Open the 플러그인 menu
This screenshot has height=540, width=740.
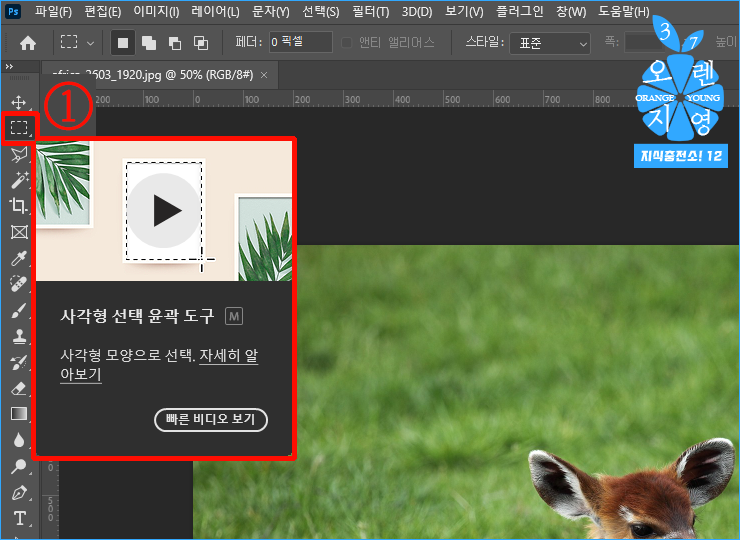pos(520,11)
